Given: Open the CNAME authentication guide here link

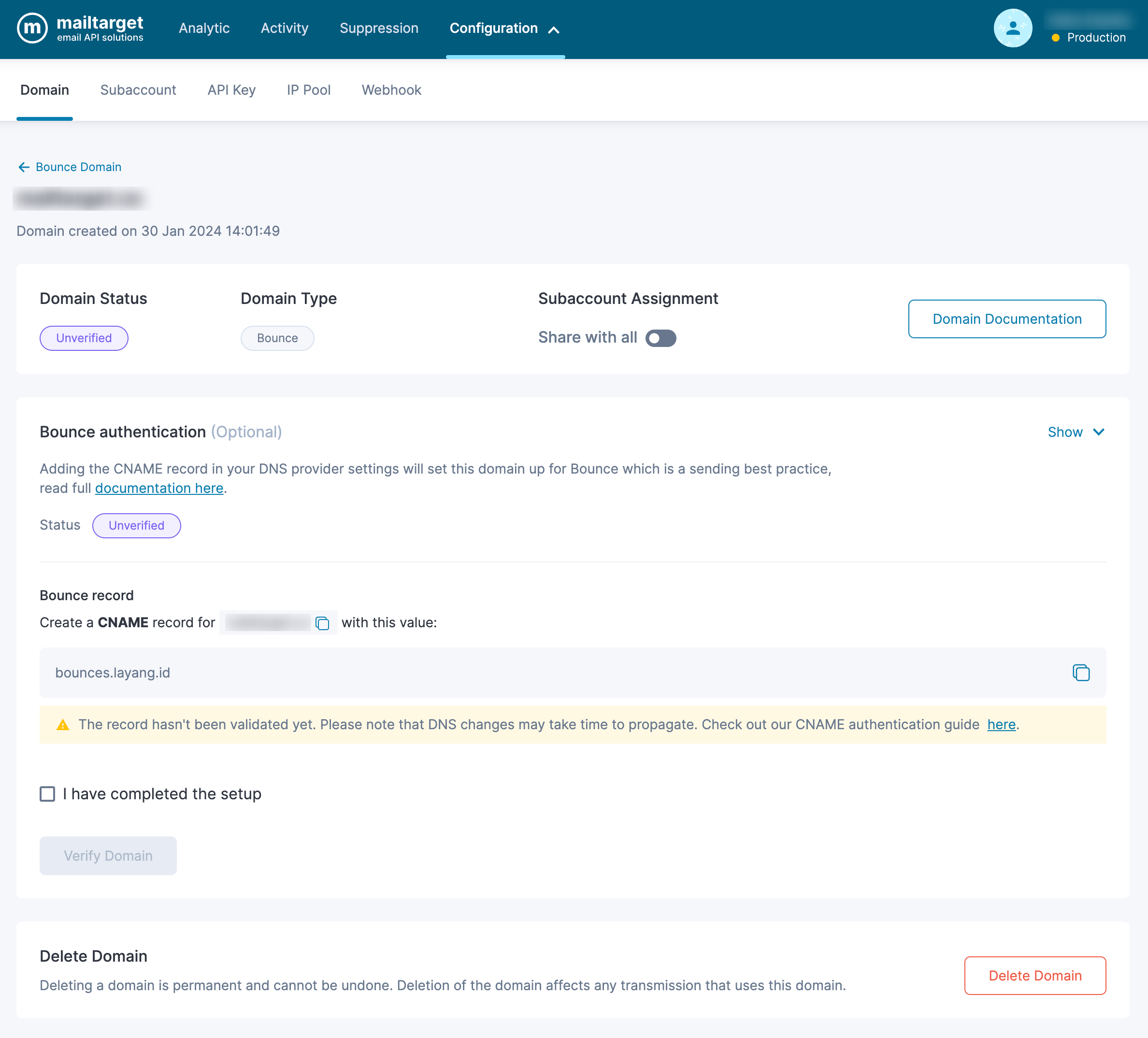Looking at the screenshot, I should click(1001, 724).
